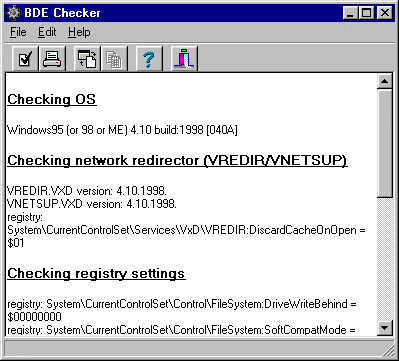Open the Help menu

pos(79,32)
